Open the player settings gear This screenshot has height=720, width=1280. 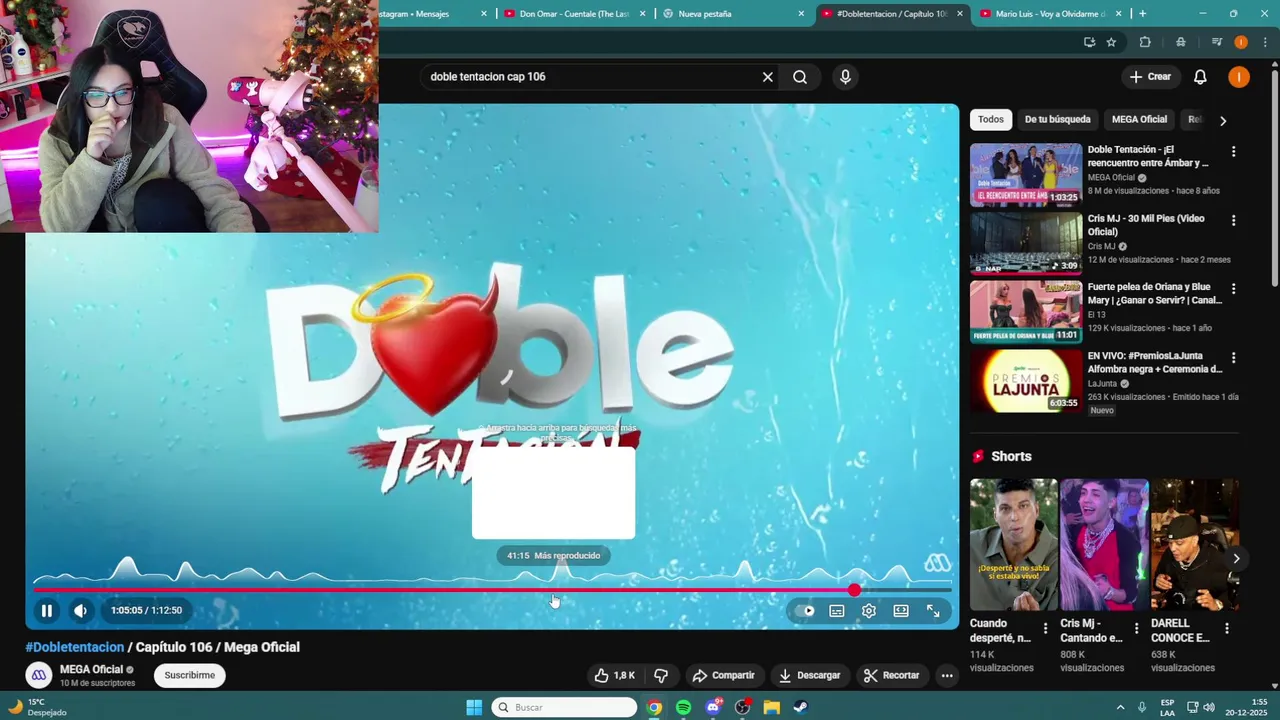point(869,611)
